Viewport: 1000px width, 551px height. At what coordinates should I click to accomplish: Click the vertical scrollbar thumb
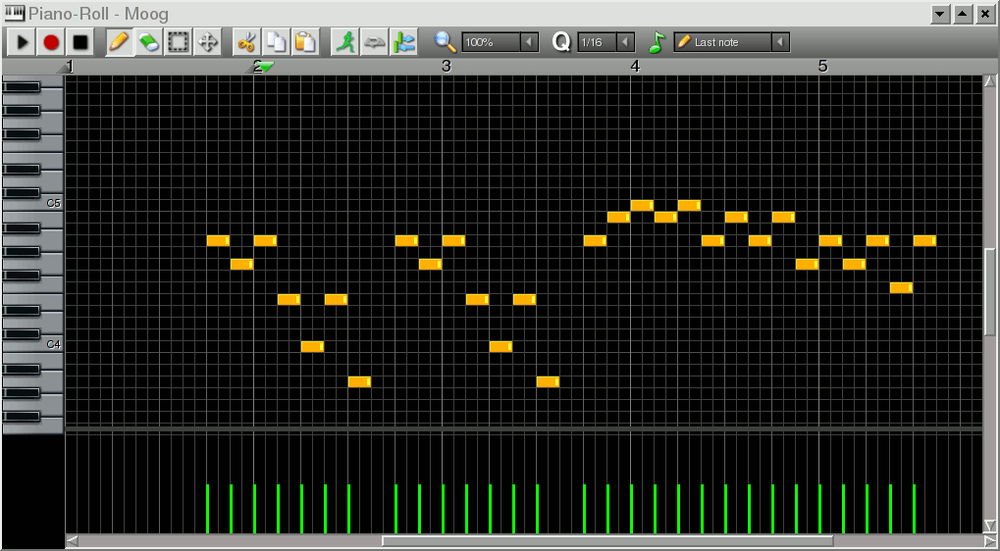click(990, 291)
